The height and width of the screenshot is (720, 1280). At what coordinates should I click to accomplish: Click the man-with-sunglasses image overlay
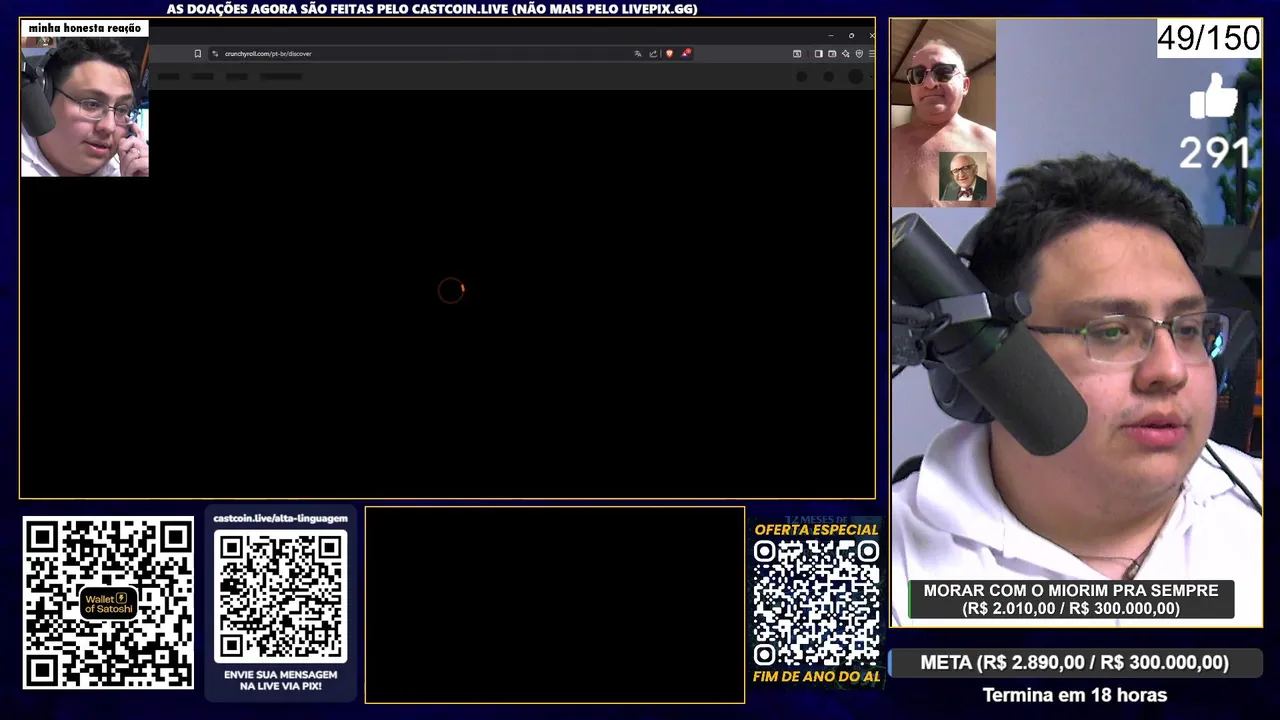943,113
